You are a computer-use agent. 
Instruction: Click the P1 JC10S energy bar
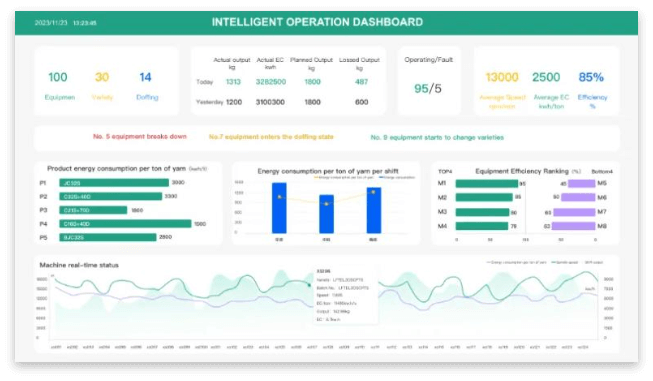point(114,183)
